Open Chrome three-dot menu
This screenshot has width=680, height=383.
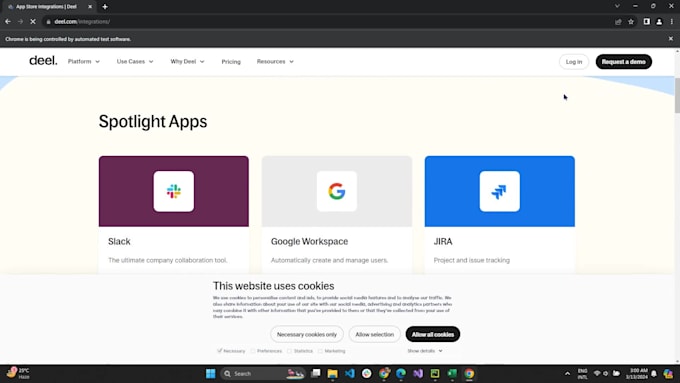pyautogui.click(x=672, y=21)
